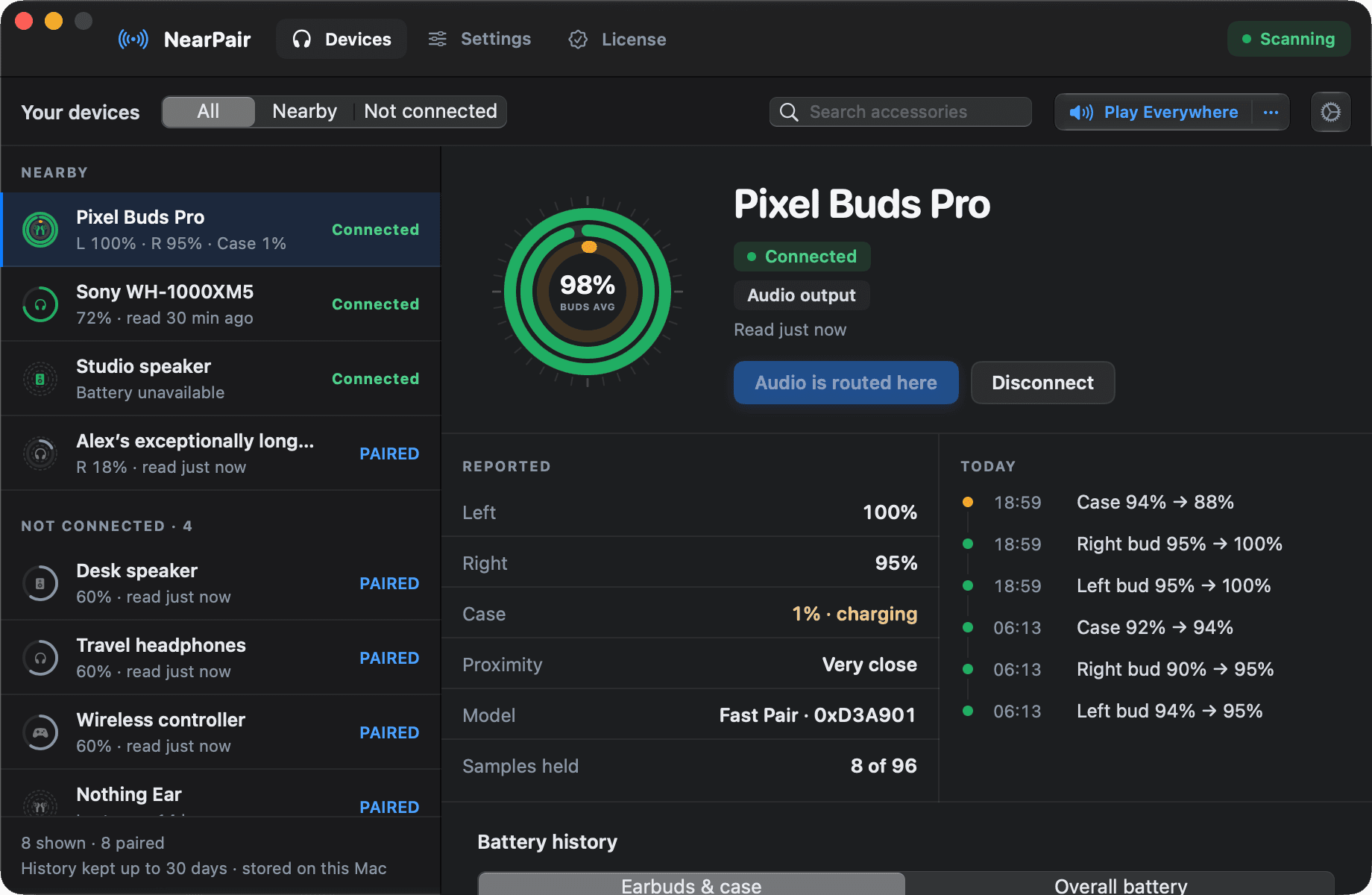Open the gear preferences button
This screenshot has width=1372, height=895.
[1331, 112]
